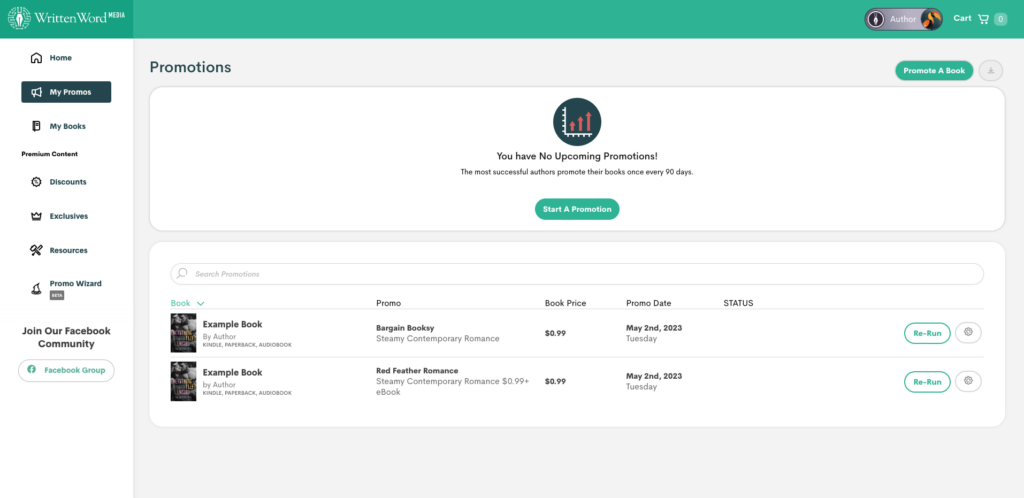Re-Run the Bargain Booksy promotion
The width and height of the screenshot is (1024, 498).
927,333
